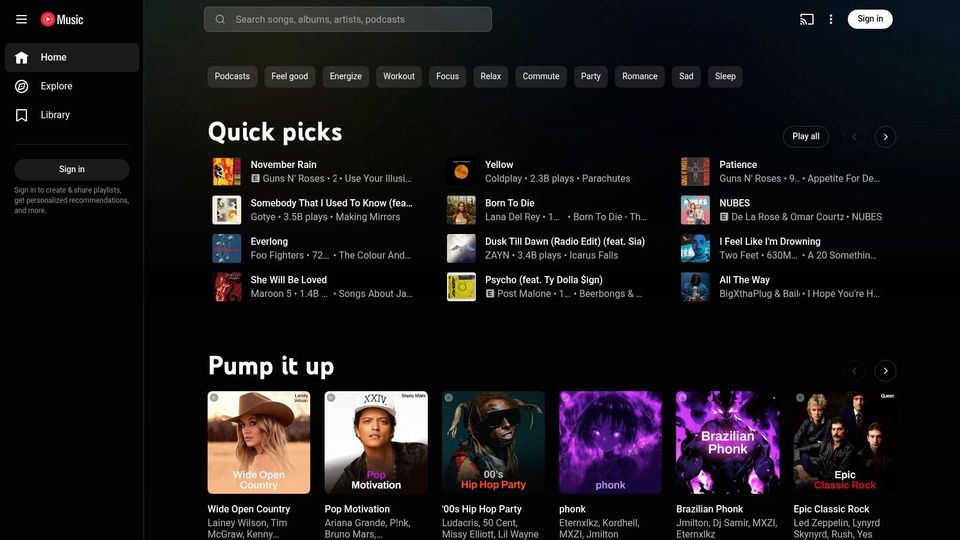Play the Psycho album thumbnail
This screenshot has height=540, width=960.
click(461, 287)
